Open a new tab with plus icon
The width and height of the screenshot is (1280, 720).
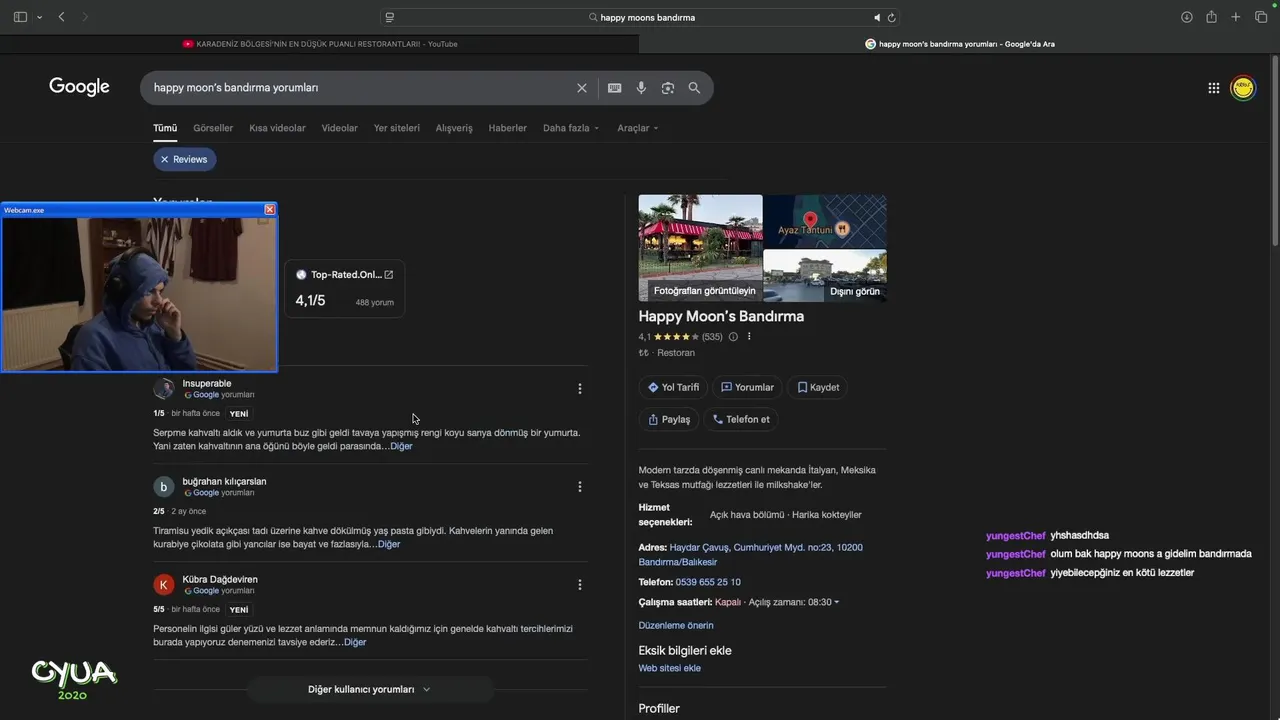point(1236,17)
